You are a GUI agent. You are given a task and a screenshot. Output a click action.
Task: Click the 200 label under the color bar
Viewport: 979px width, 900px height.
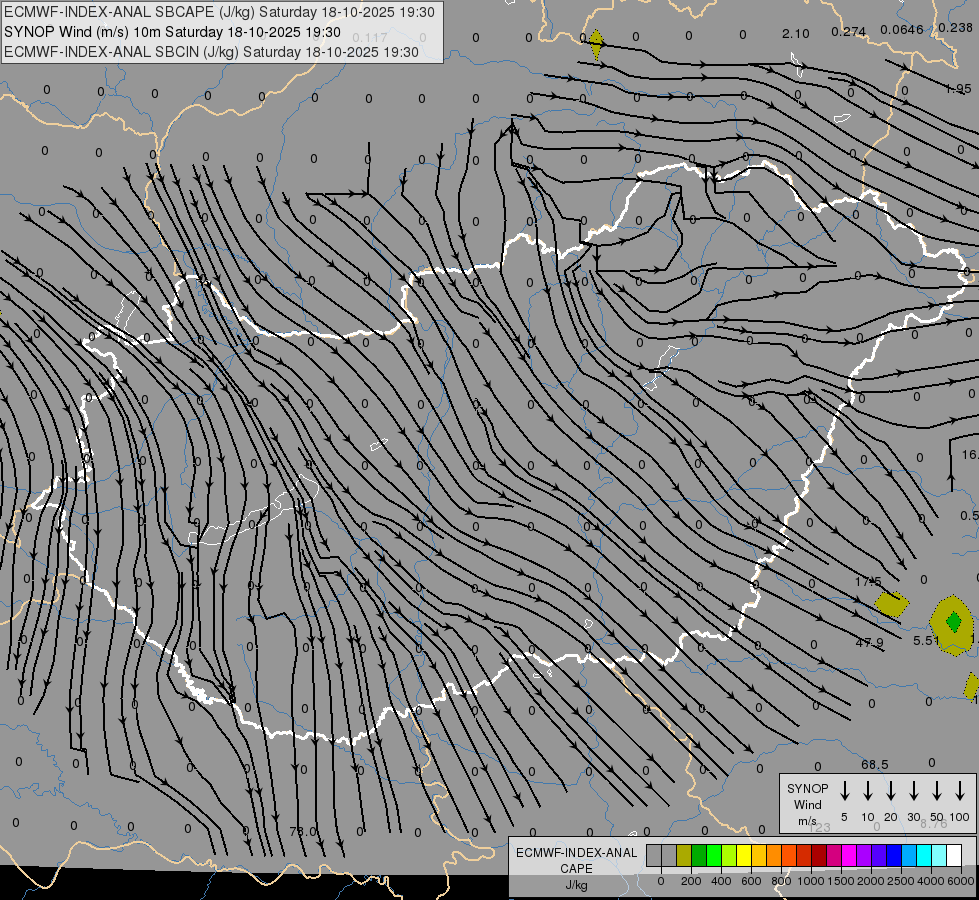[x=691, y=881]
